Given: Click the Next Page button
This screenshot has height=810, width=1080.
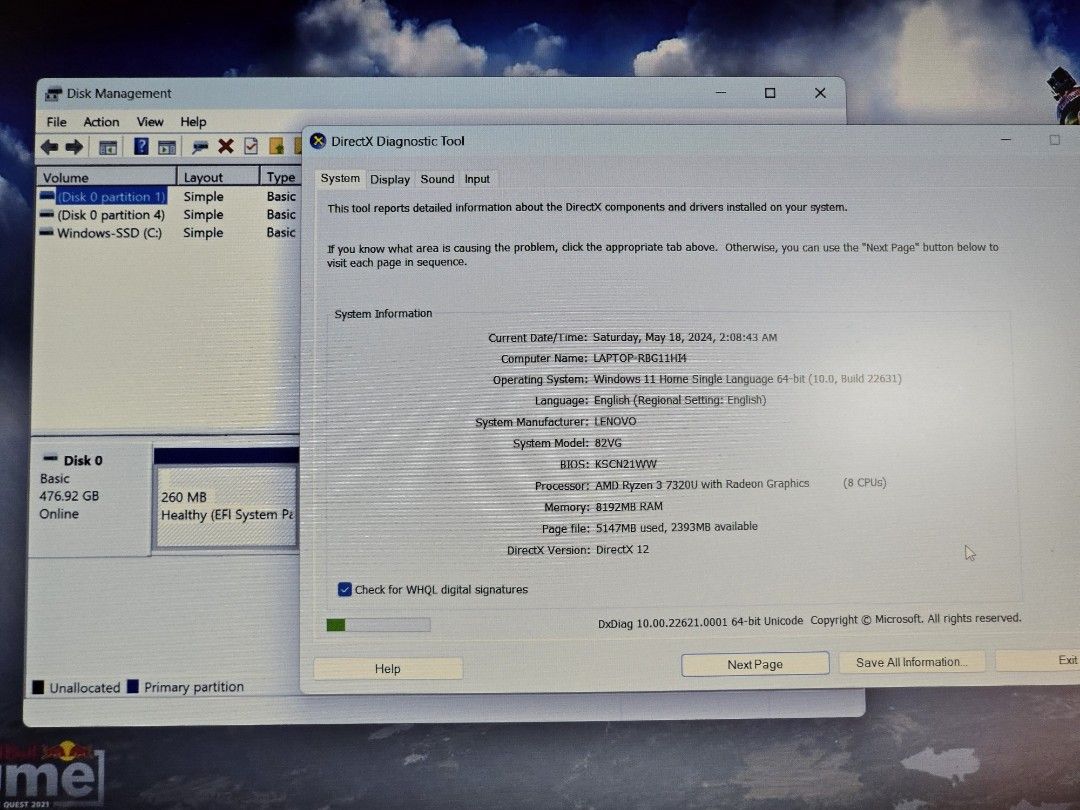Looking at the screenshot, I should pos(755,664).
